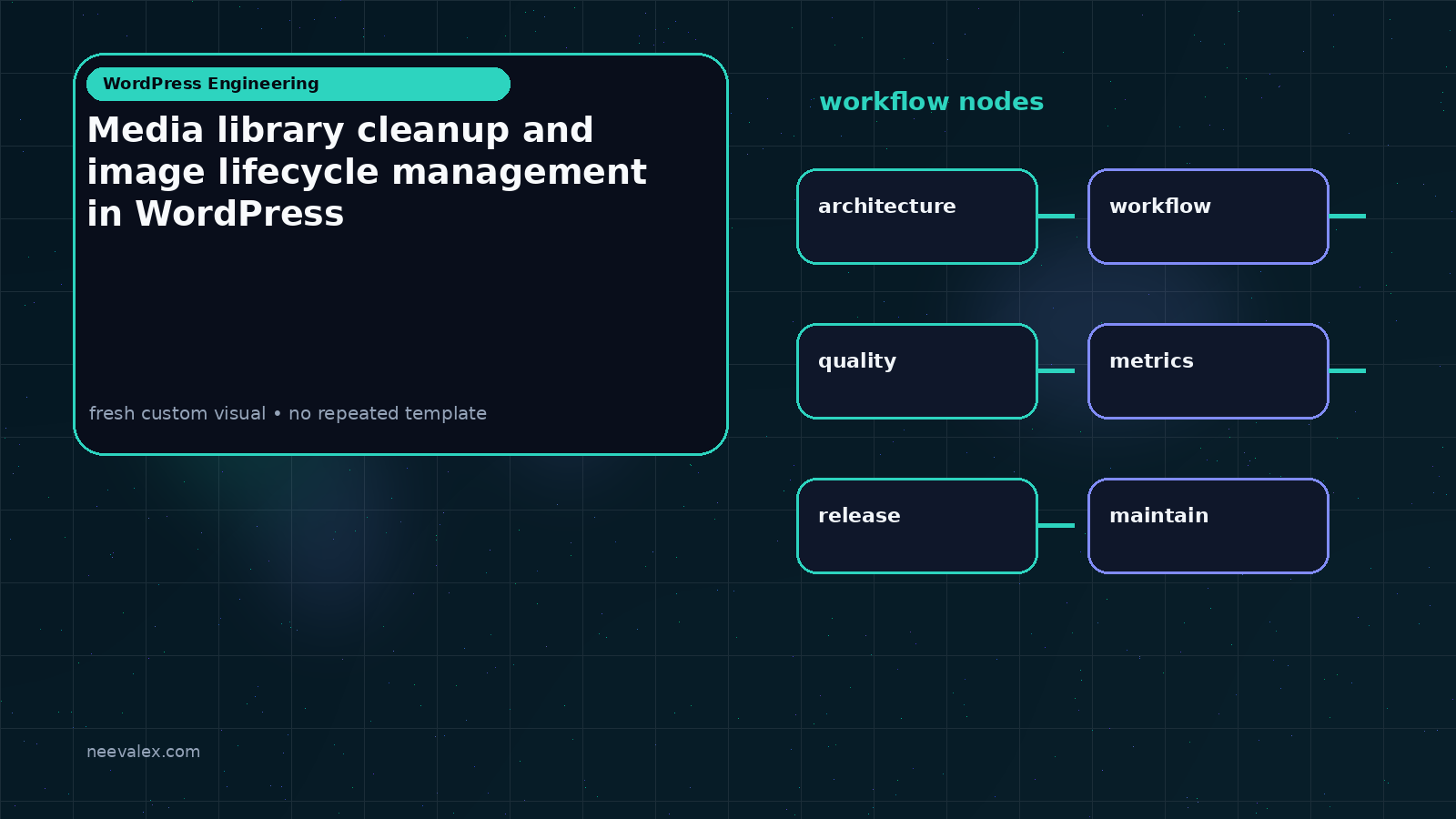The image size is (1456, 819).
Task: Click the 'workflow nodes' heading
Action: pyautogui.click(x=931, y=102)
